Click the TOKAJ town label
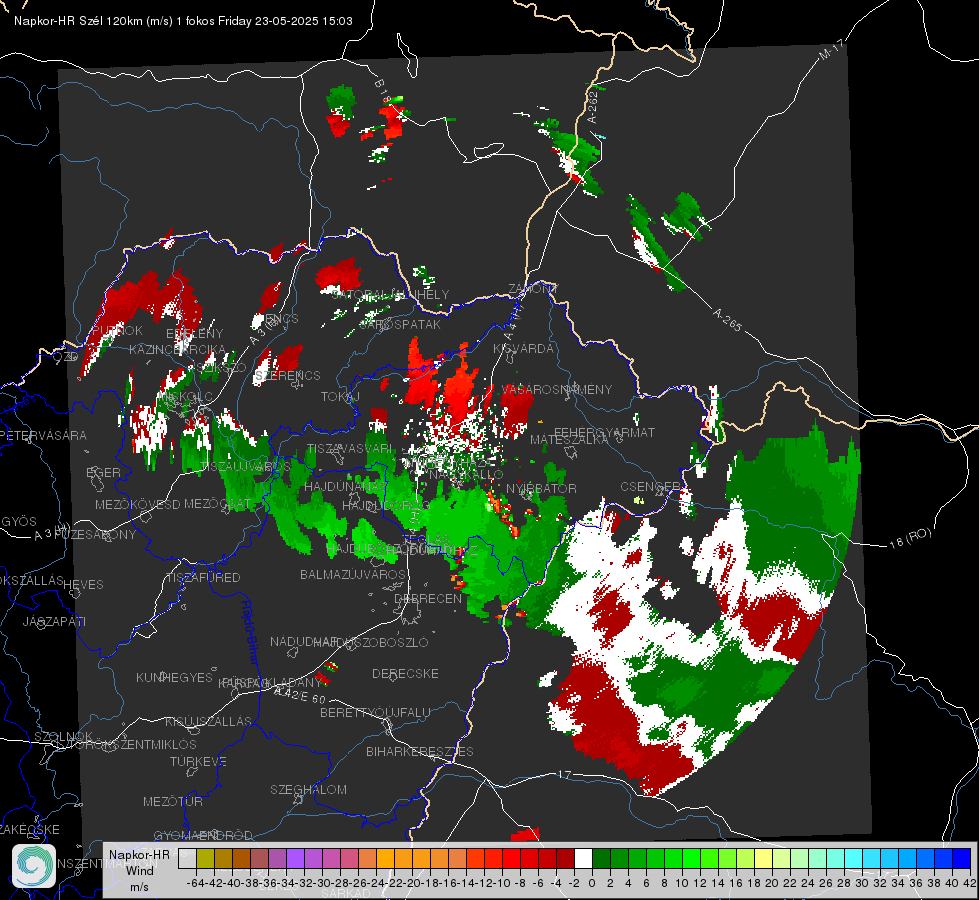This screenshot has width=979, height=900. point(340,397)
